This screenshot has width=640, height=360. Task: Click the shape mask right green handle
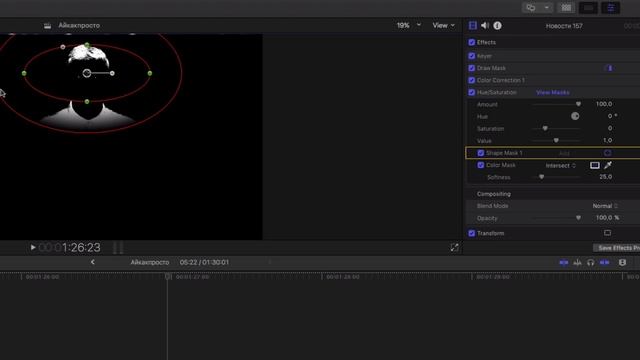click(150, 73)
